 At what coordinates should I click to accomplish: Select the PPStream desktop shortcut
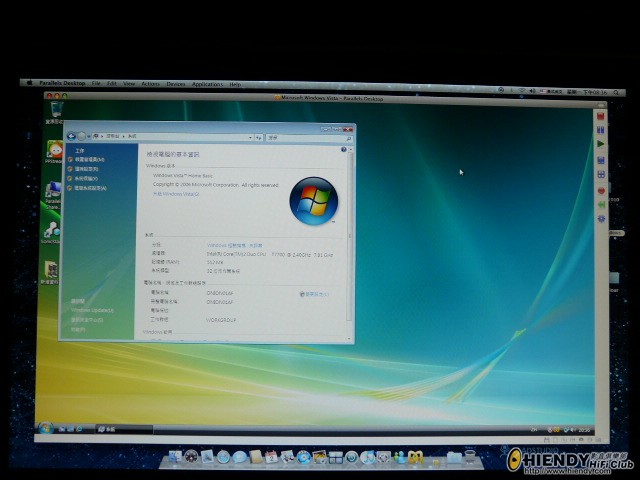(x=55, y=152)
